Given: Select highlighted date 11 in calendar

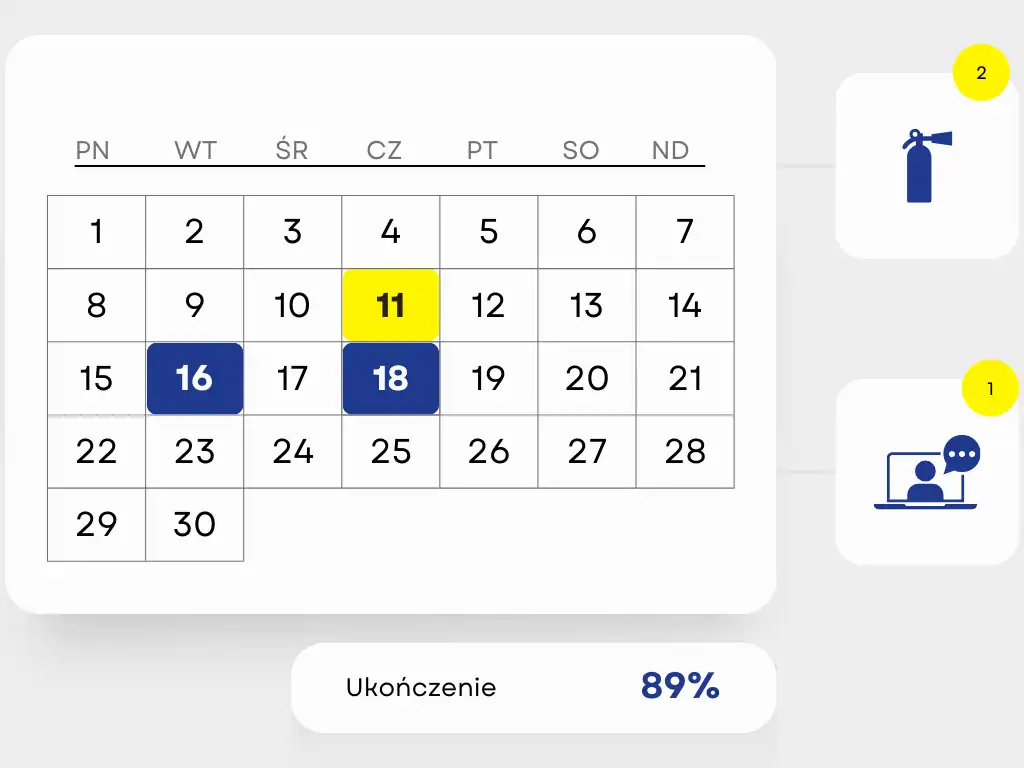Looking at the screenshot, I should (x=390, y=305).
